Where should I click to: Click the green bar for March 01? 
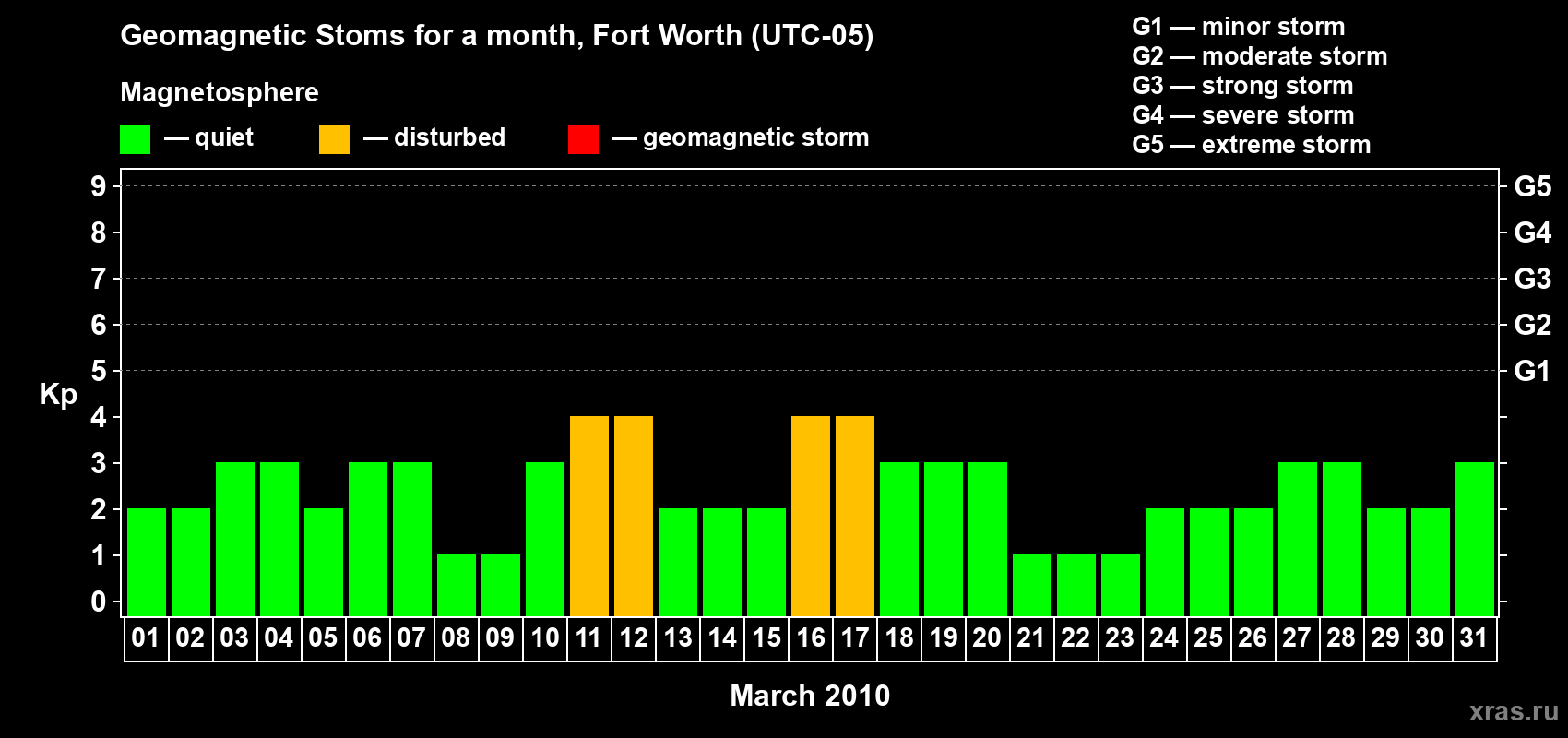[x=147, y=562]
